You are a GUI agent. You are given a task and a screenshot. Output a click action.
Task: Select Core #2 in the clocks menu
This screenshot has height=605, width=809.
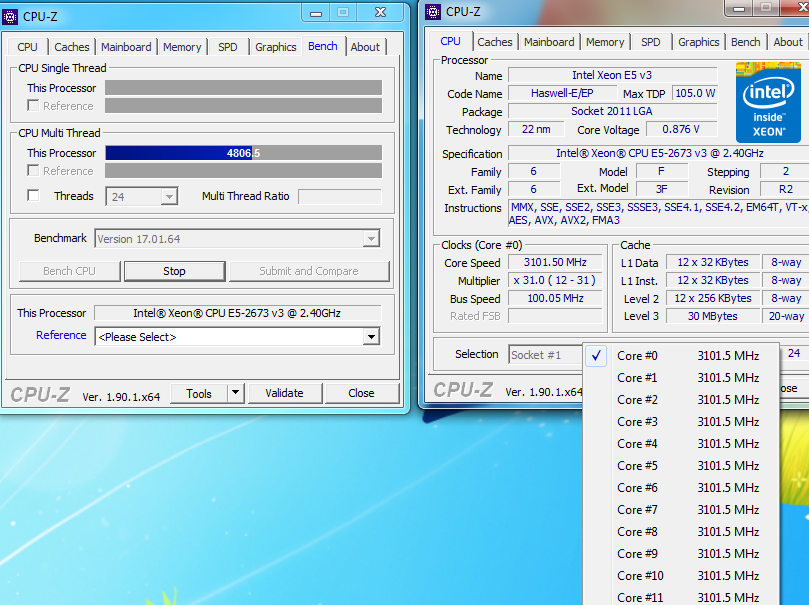(681, 400)
